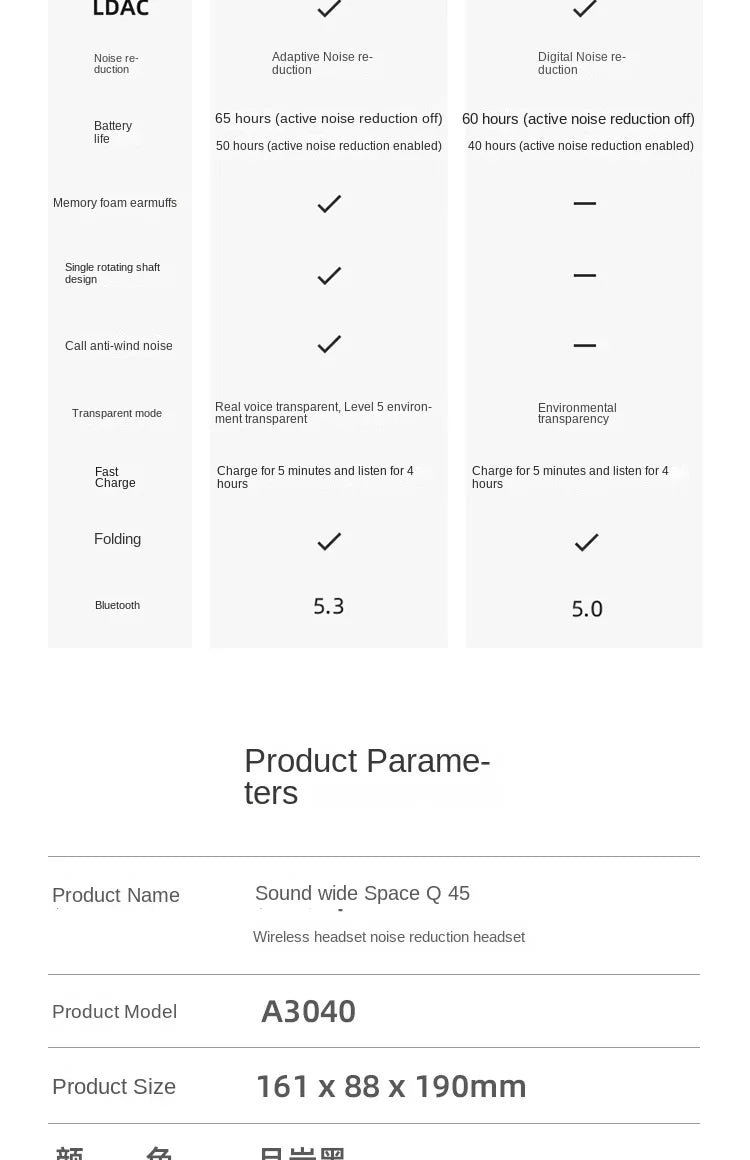The height and width of the screenshot is (1160, 750).
Task: Click the 40 hours noise reduction enabled text
Action: pyautogui.click(x=580, y=146)
